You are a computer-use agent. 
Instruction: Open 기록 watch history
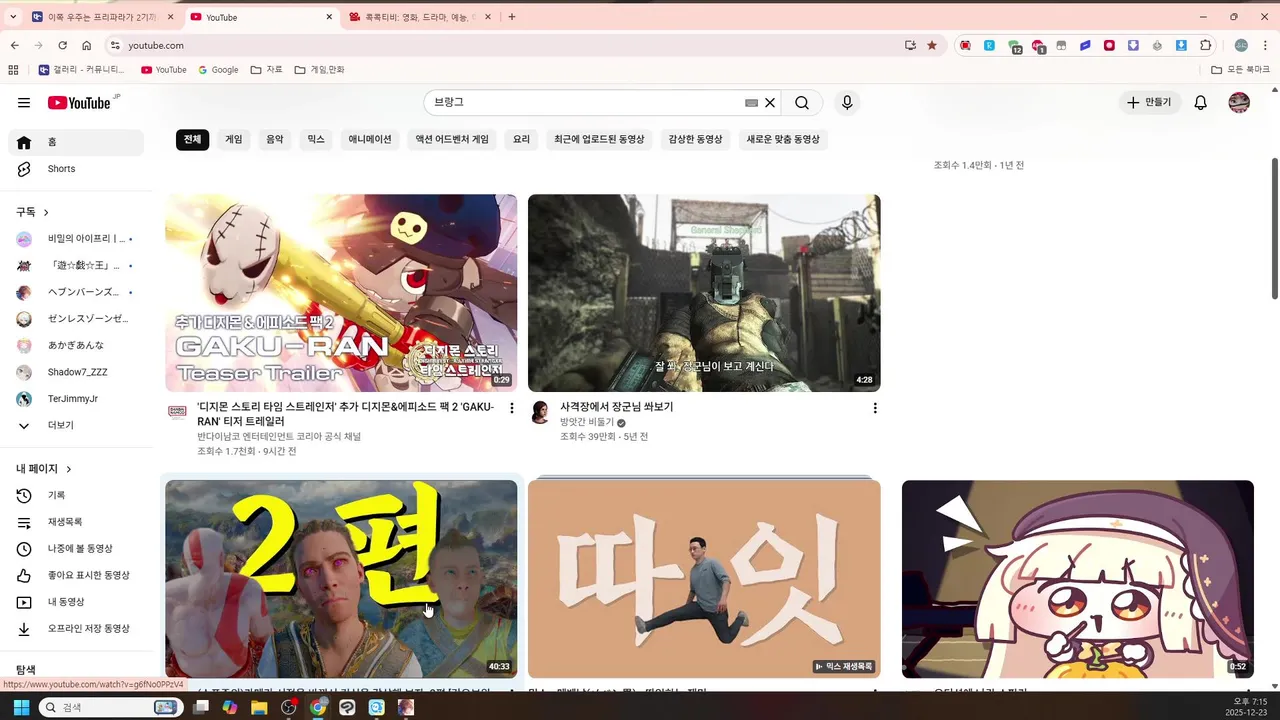76,495
